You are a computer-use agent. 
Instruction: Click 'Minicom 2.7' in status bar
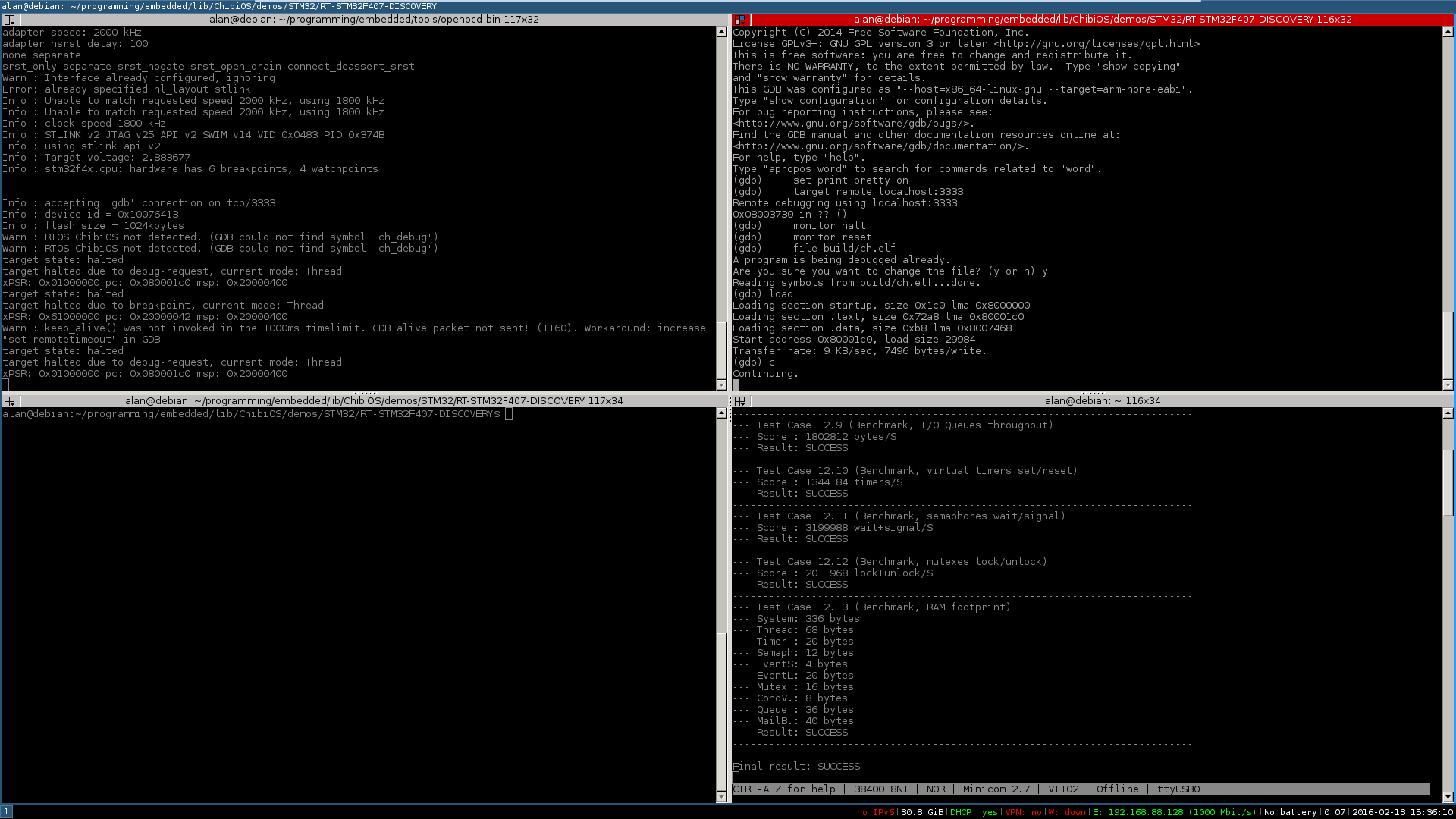pyautogui.click(x=996, y=789)
